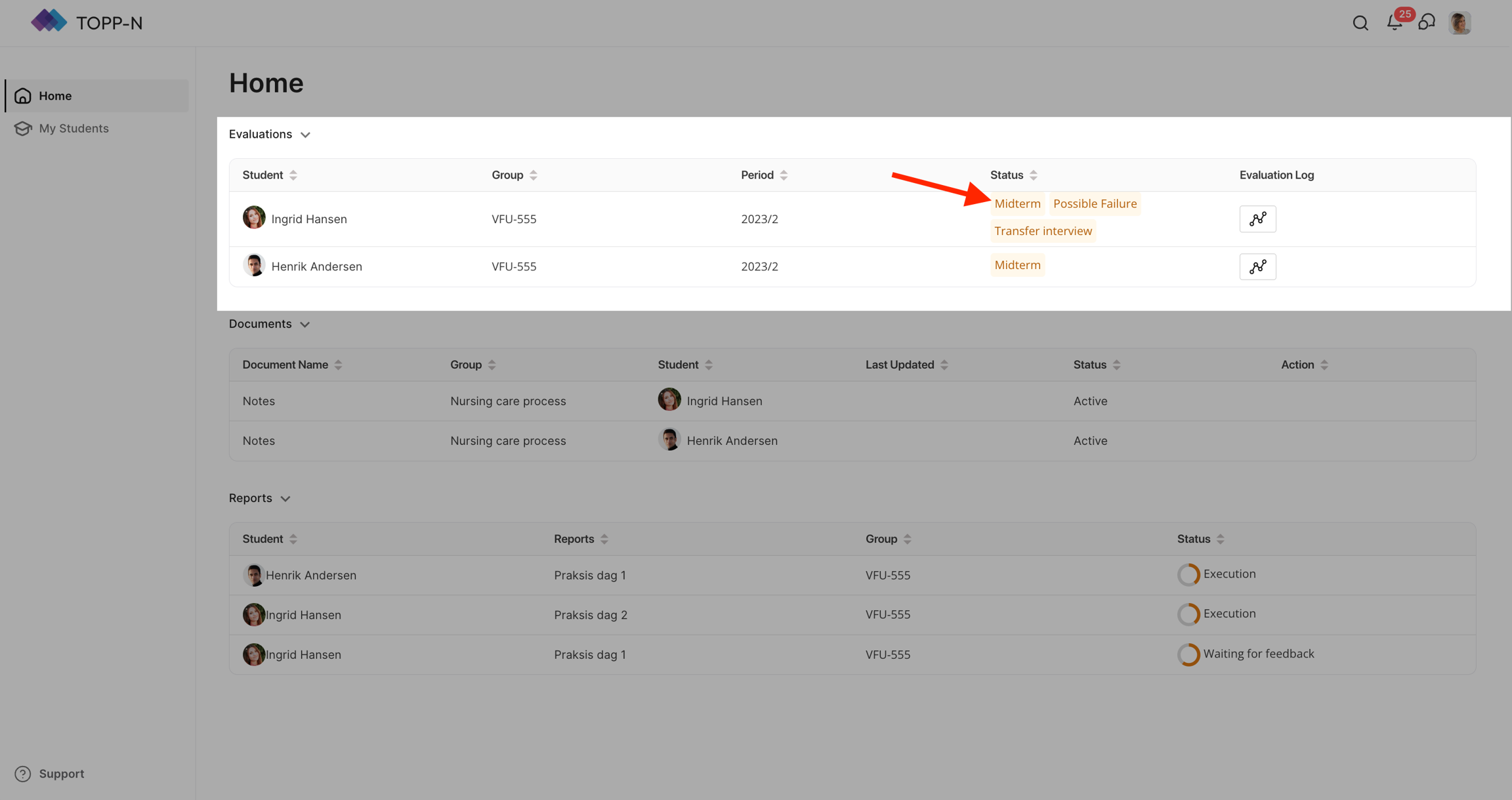Collapse the Documents section

304,324
